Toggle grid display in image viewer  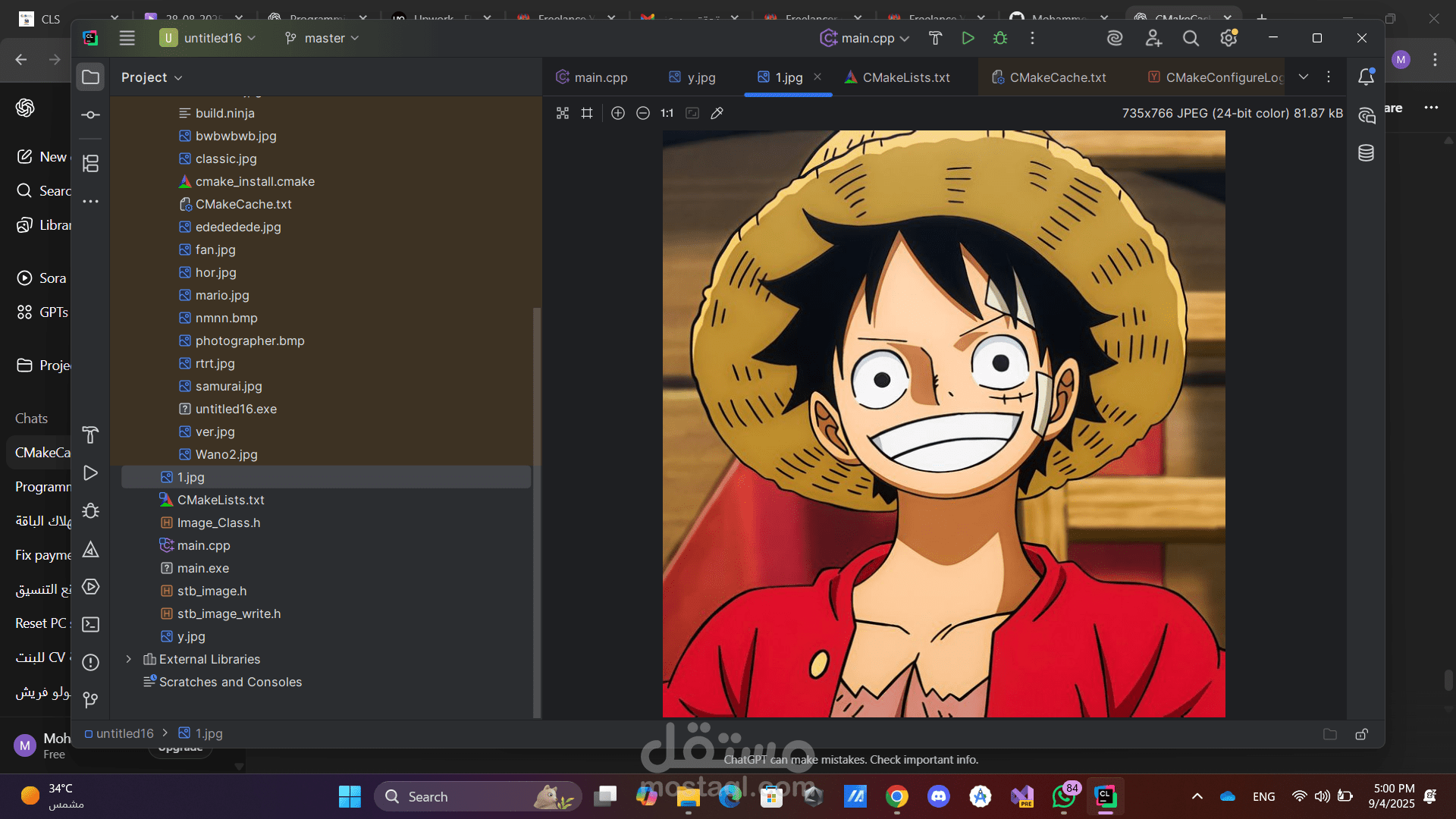coord(587,113)
